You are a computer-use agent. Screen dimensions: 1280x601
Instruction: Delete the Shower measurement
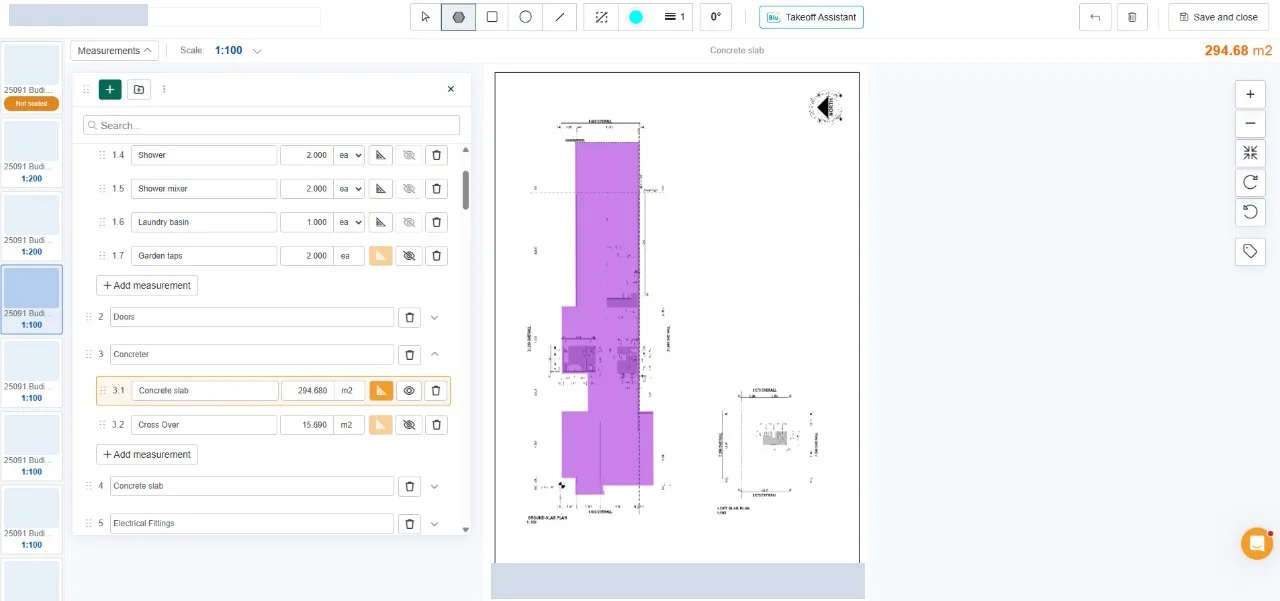436,155
